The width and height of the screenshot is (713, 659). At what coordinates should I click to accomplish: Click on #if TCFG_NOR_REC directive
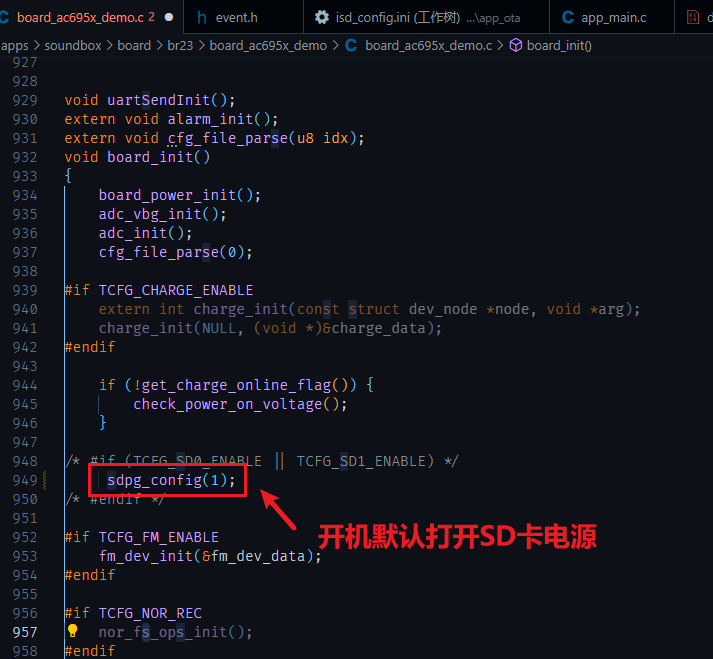coord(133,613)
